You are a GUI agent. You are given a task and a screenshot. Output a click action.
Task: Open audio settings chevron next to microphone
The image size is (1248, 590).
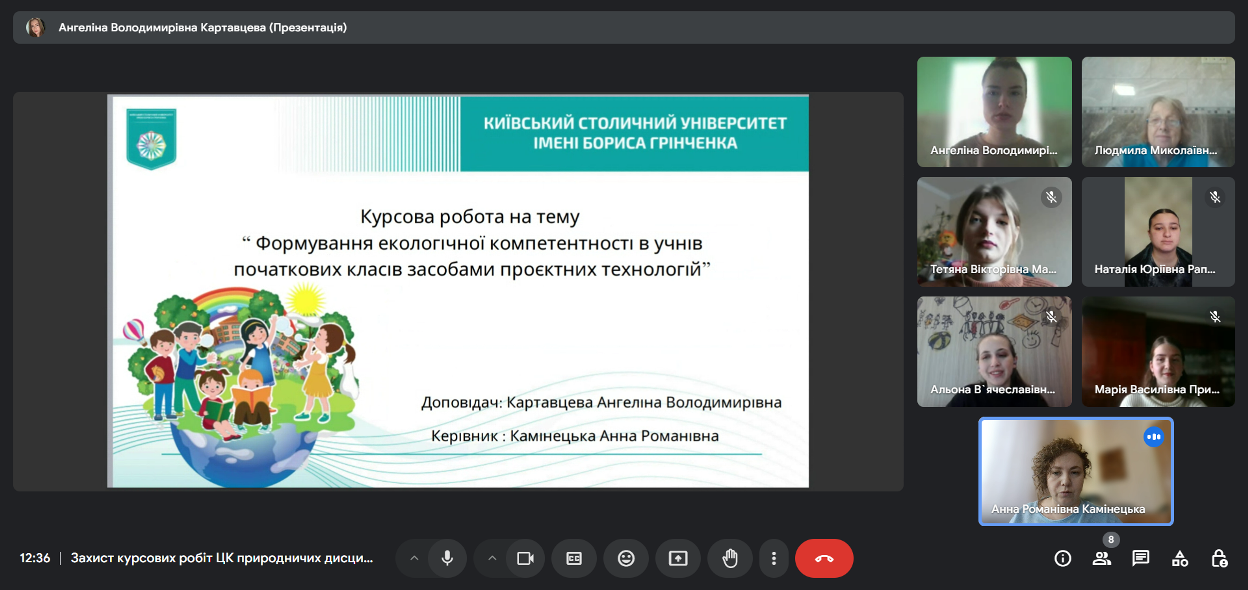point(414,558)
